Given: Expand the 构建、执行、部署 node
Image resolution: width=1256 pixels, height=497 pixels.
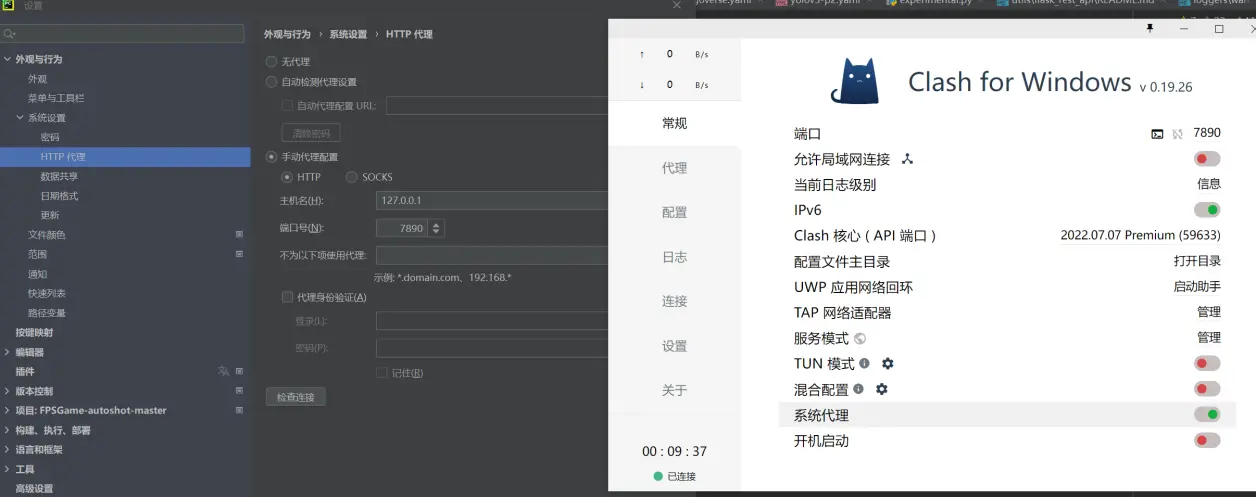Looking at the screenshot, I should point(7,430).
